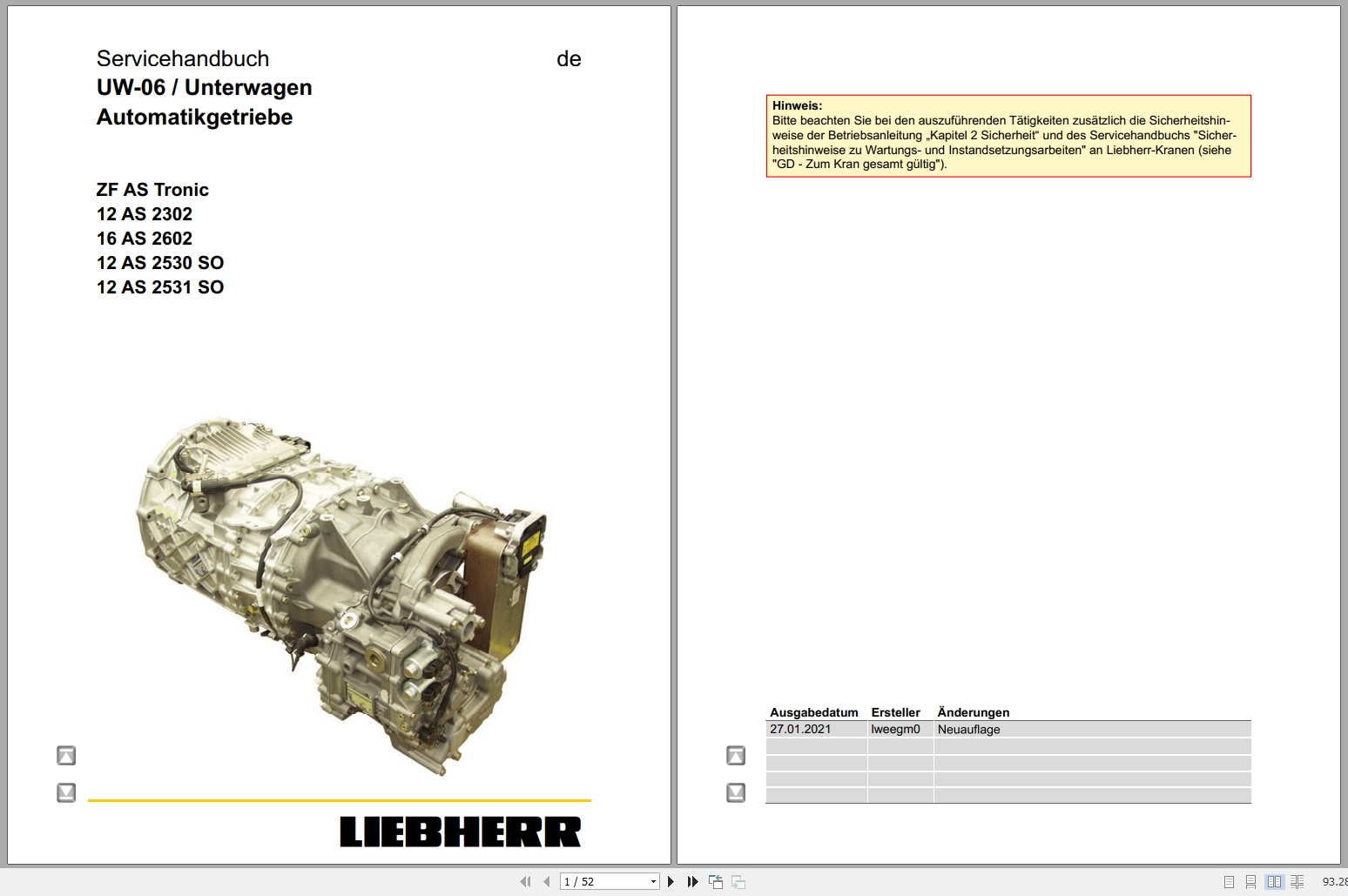Click the 'ZF AS Tronic' line
The height and width of the screenshot is (896, 1348).
152,190
